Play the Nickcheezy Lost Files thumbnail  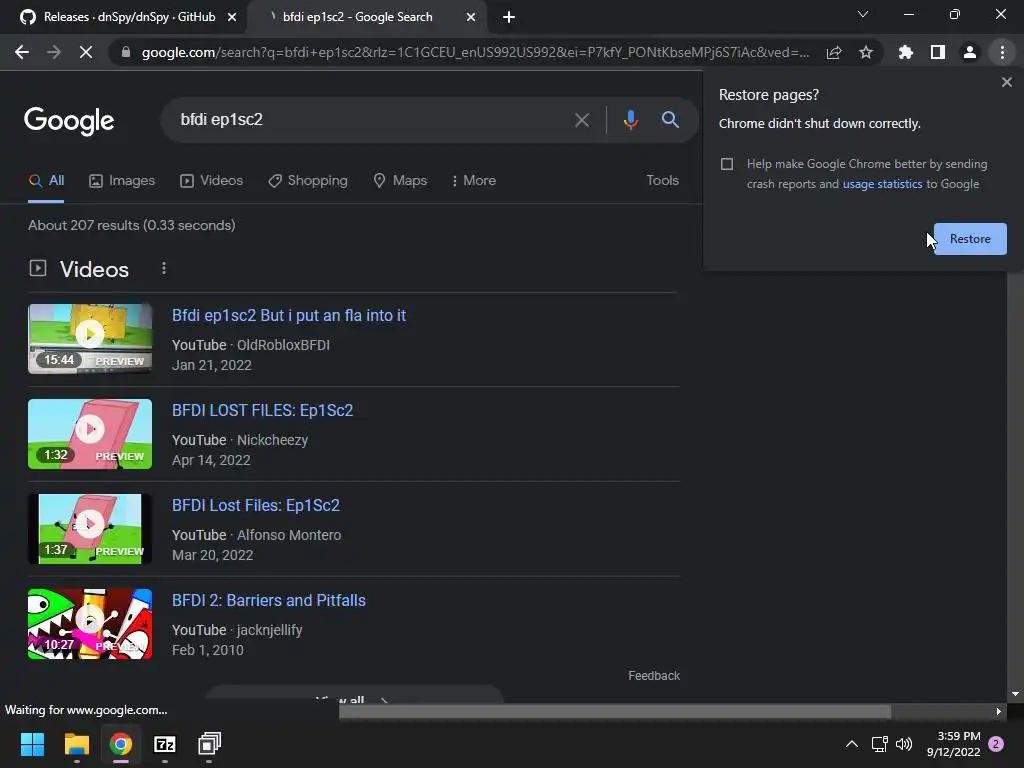point(90,434)
